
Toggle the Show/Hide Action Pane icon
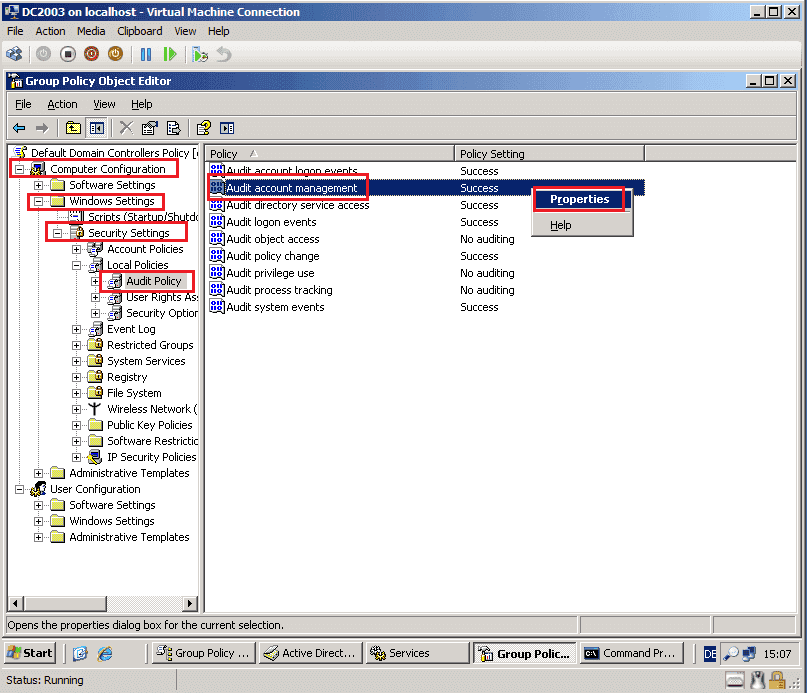(x=227, y=128)
